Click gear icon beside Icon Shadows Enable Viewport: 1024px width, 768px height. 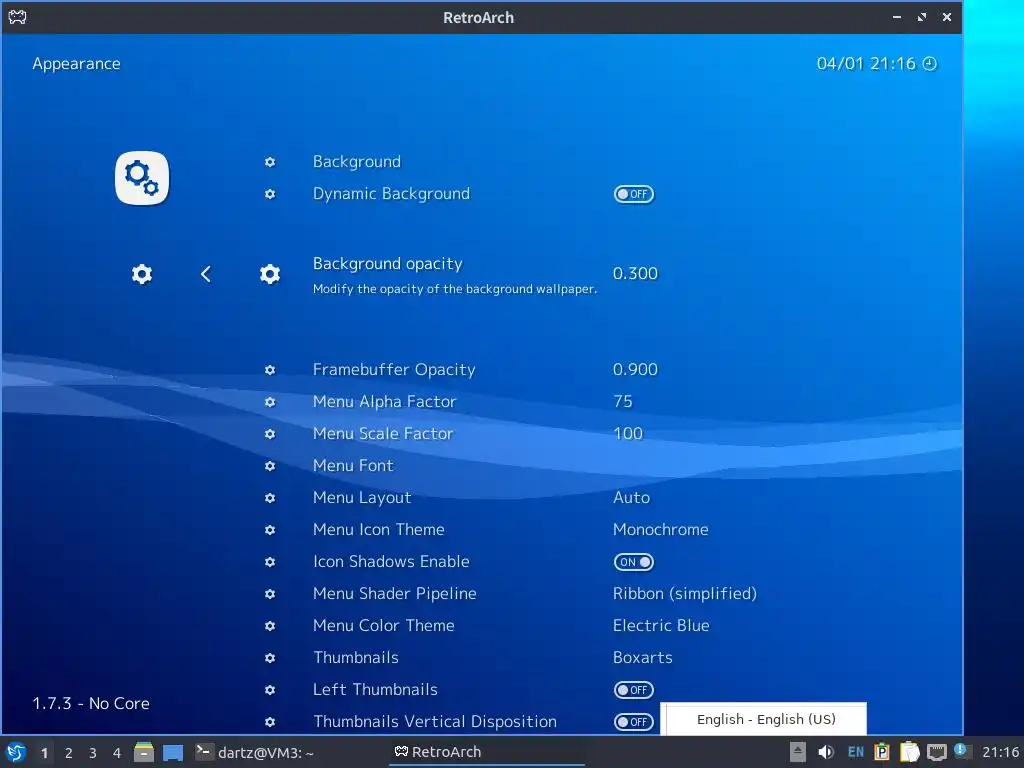[270, 562]
